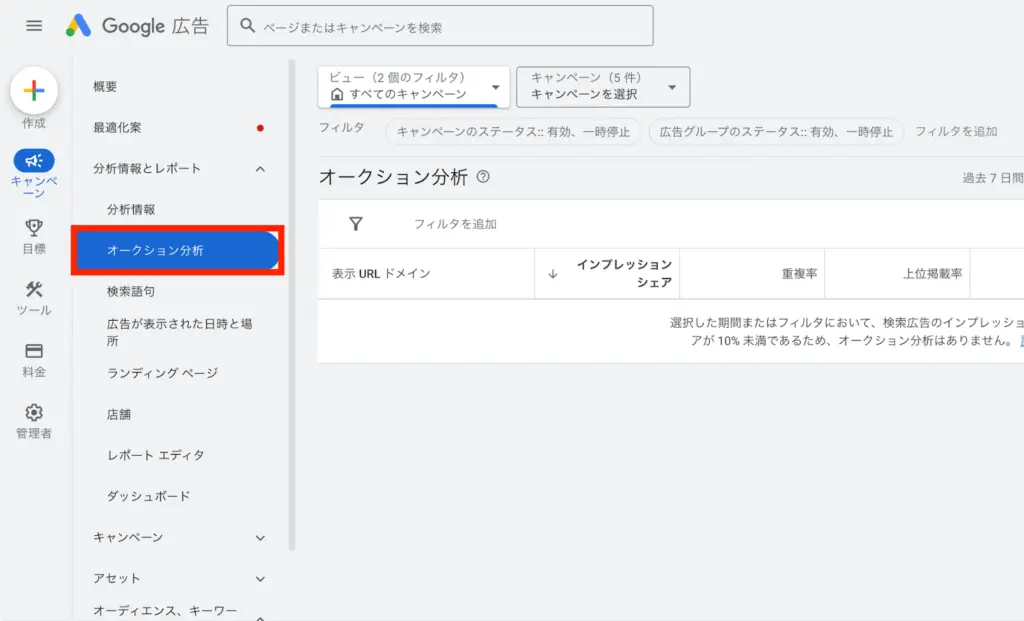Click the filter funnel icon above the table

tap(355, 222)
